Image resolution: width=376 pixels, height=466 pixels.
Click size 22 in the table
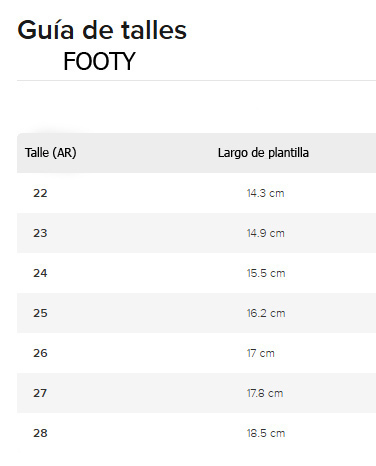tap(40, 193)
